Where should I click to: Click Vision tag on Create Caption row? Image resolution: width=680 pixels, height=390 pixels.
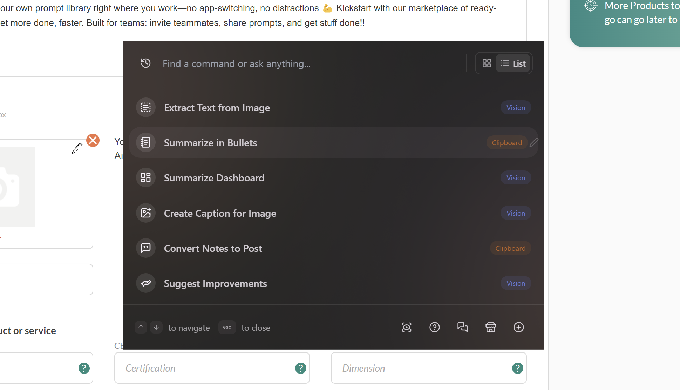(516, 213)
